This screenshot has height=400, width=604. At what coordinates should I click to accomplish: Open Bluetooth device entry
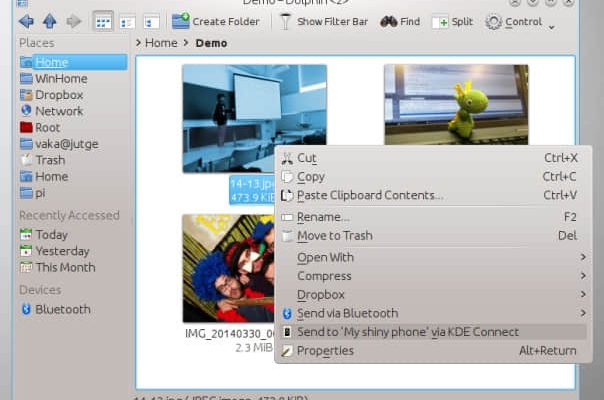(x=55, y=309)
